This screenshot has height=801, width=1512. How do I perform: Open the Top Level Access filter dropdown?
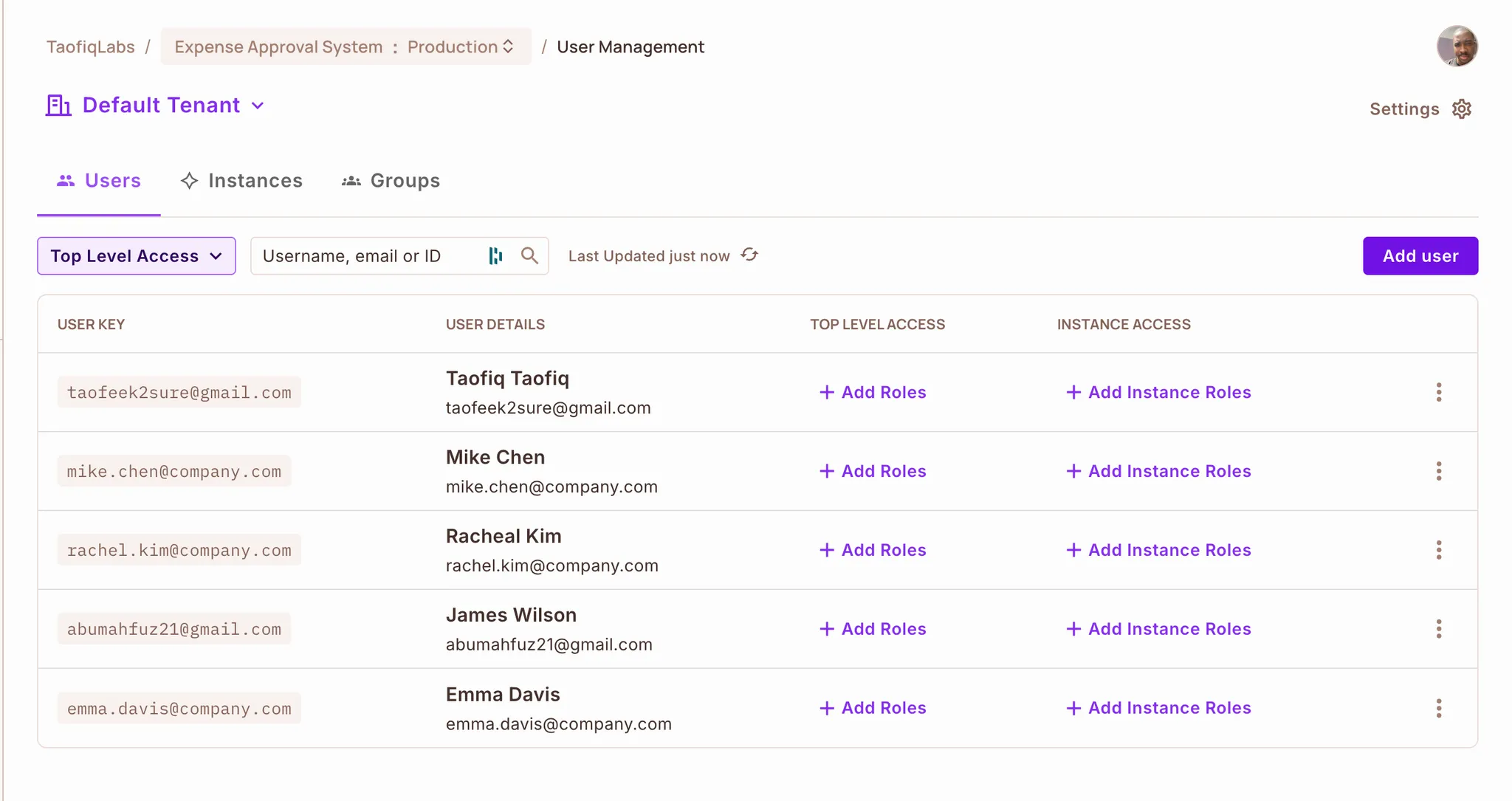pyautogui.click(x=137, y=256)
